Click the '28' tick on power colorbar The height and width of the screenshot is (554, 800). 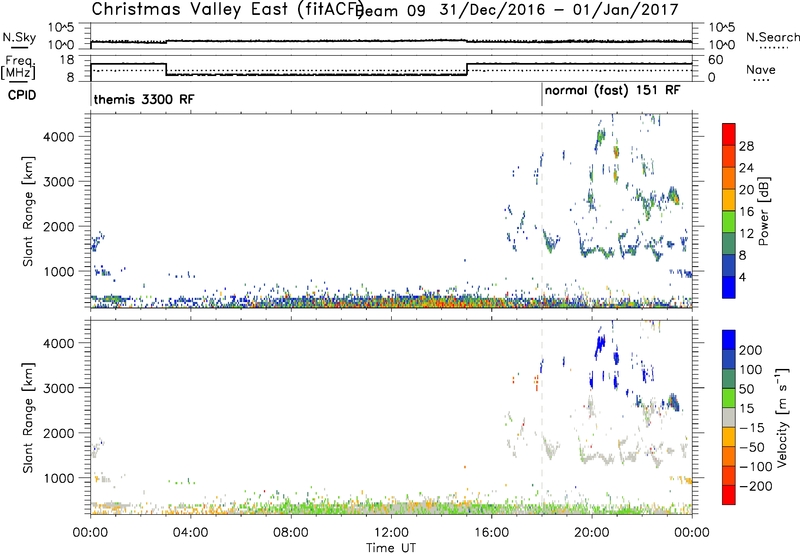[x=746, y=146]
